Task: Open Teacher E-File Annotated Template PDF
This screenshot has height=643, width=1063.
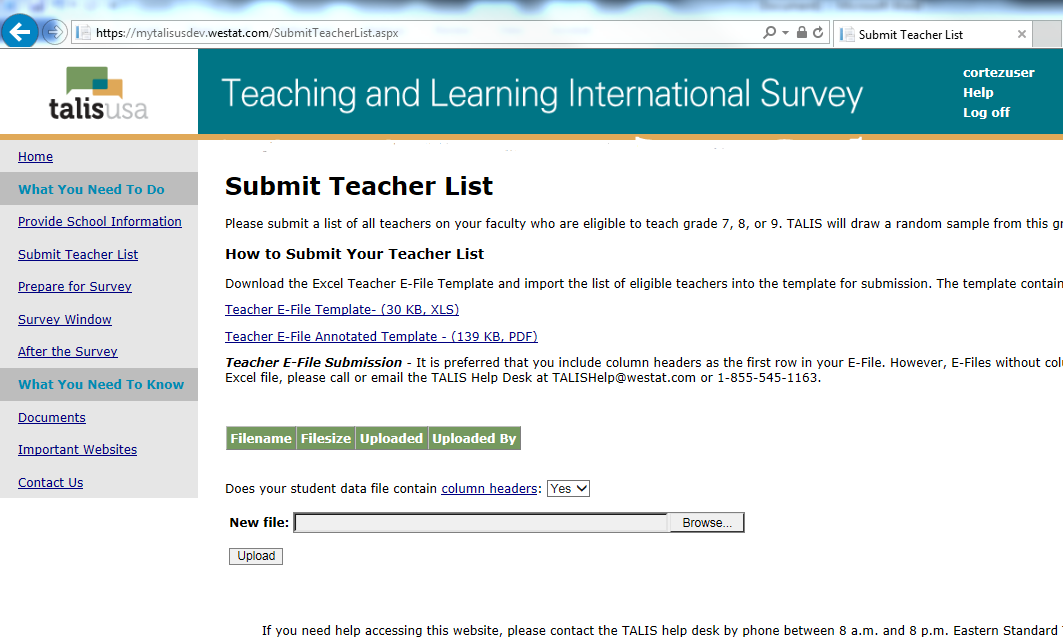Action: 381,336
